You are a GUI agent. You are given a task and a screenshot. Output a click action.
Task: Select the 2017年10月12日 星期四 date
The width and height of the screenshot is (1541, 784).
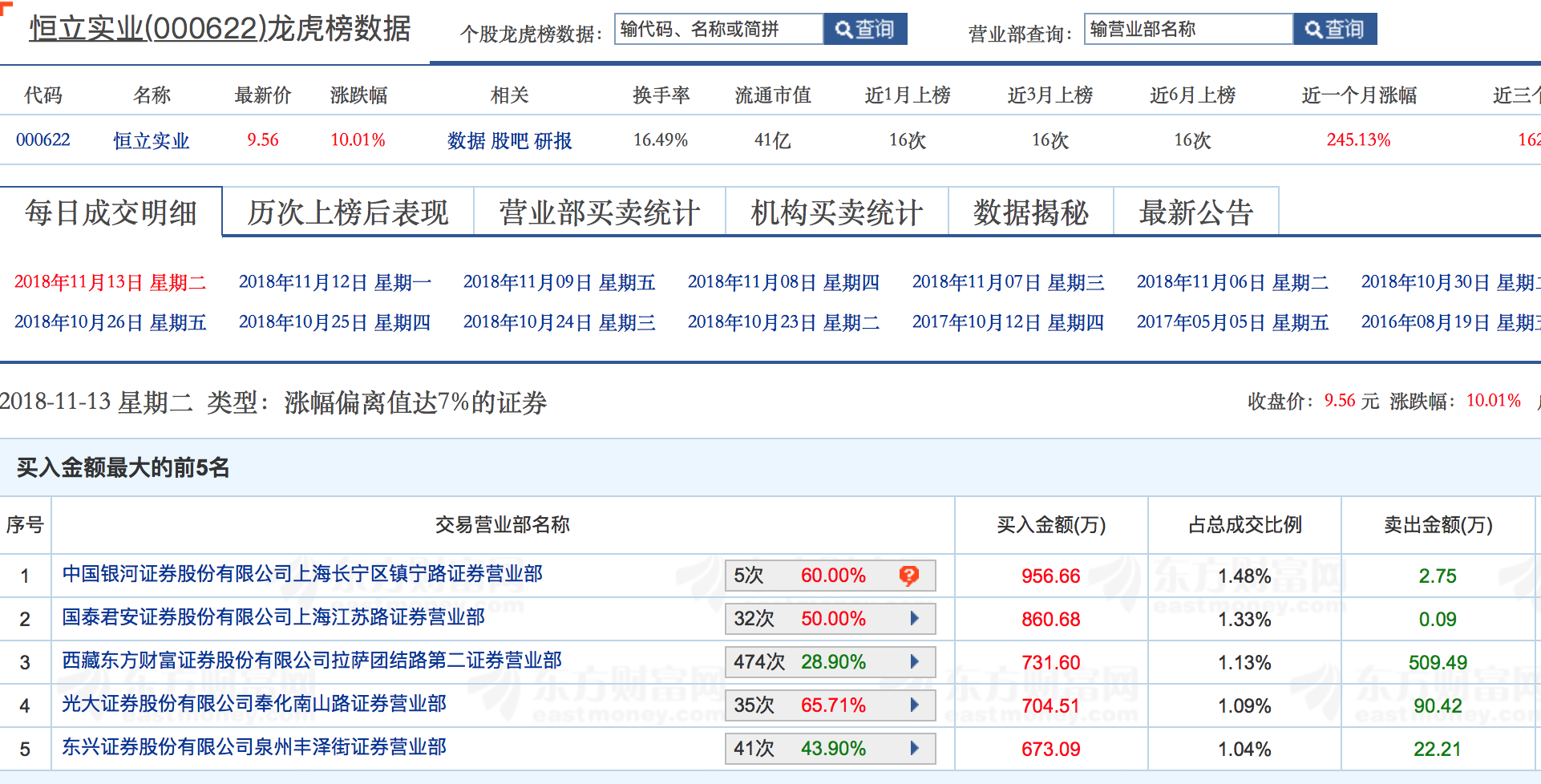point(1008,323)
